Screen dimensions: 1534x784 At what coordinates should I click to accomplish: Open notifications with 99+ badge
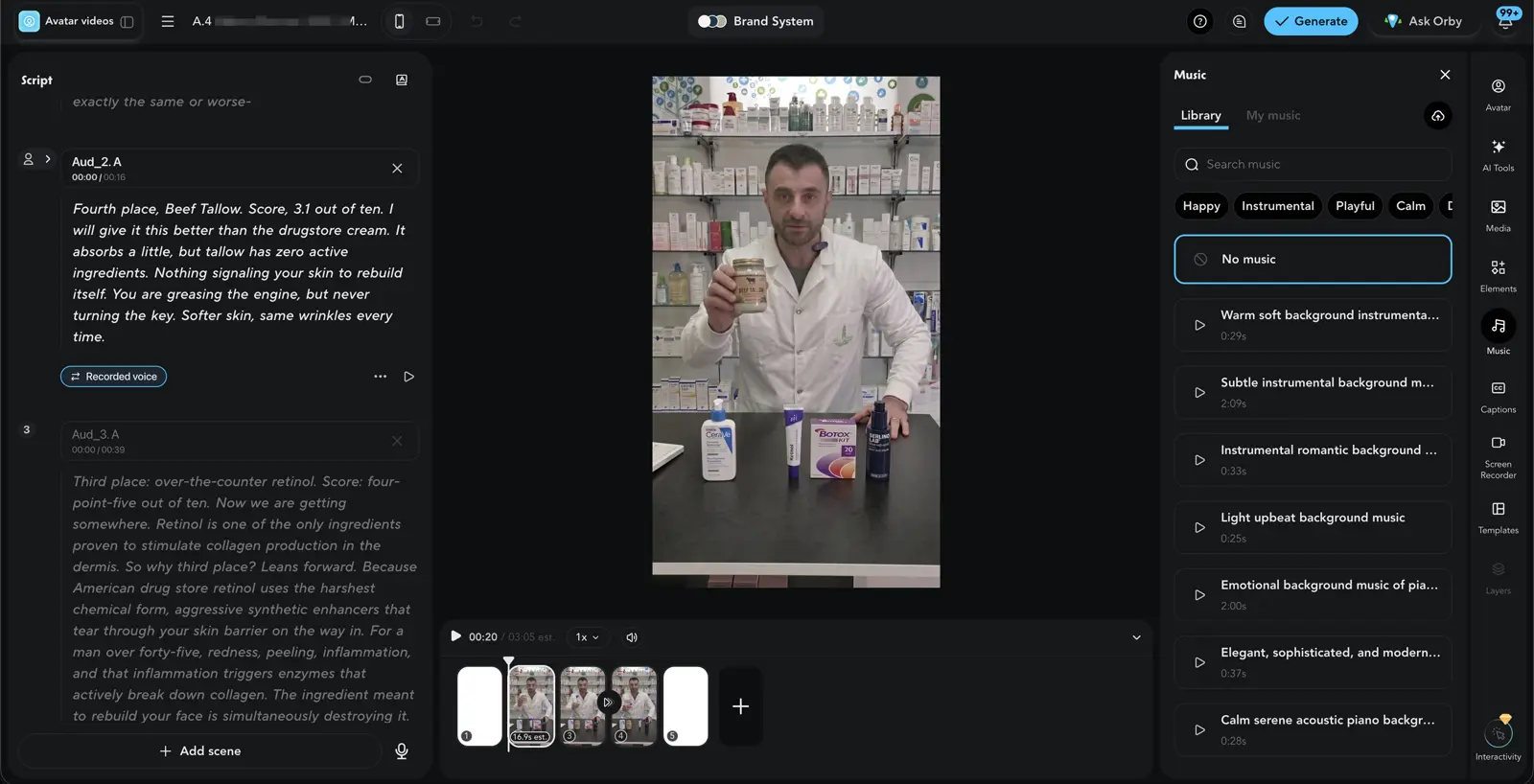coord(1505,19)
